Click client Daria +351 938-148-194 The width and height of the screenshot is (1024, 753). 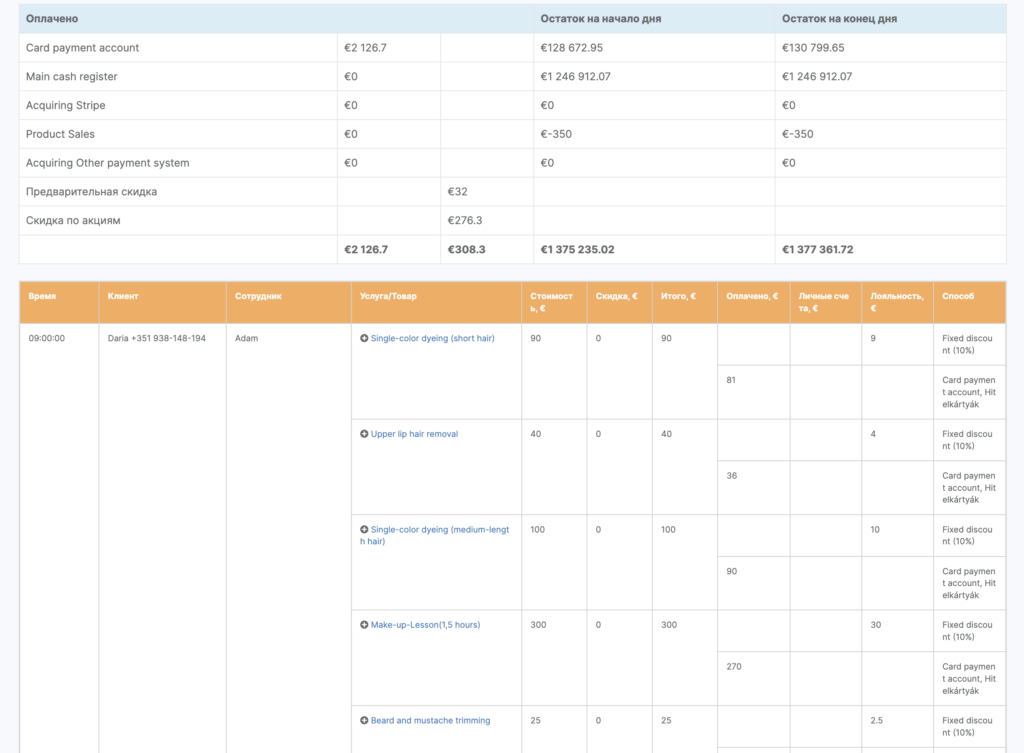click(x=157, y=338)
